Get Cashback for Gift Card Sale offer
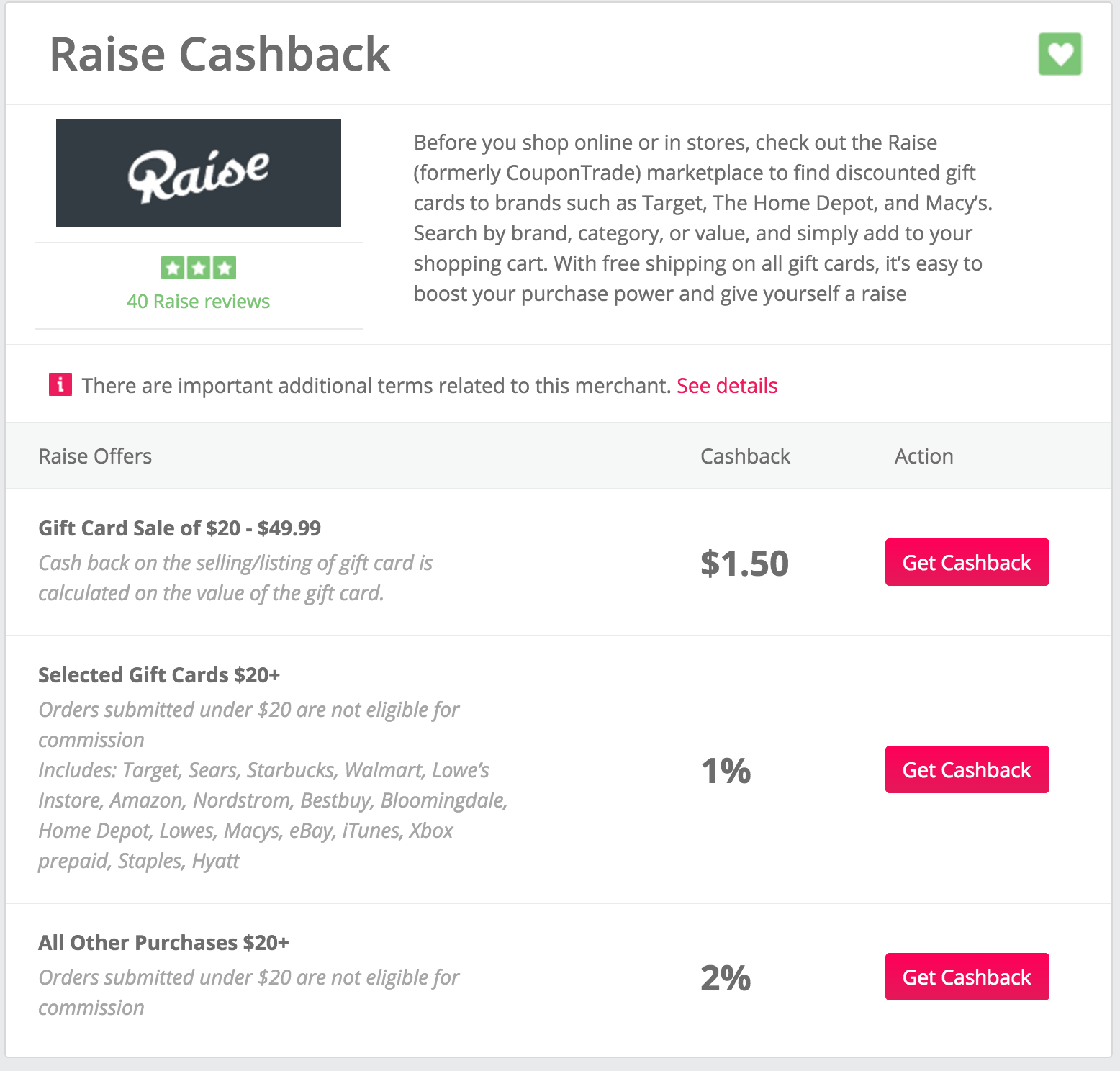This screenshot has width=1120, height=1071. (967, 562)
